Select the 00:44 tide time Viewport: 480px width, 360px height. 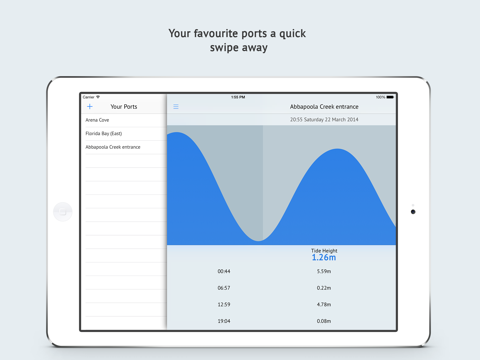click(224, 271)
